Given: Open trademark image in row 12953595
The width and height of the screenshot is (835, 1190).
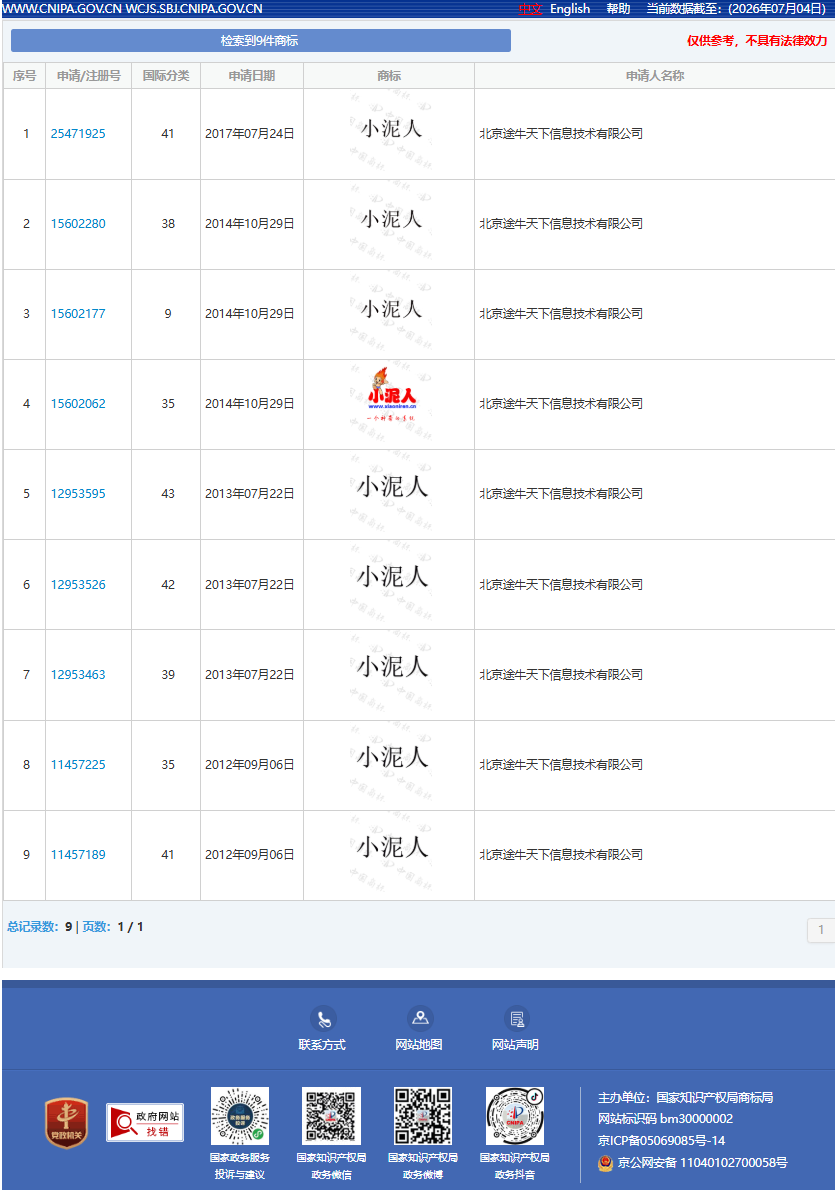Looking at the screenshot, I should (392, 493).
